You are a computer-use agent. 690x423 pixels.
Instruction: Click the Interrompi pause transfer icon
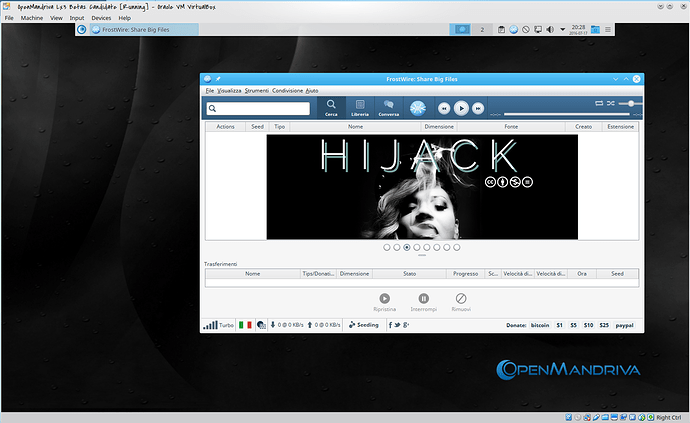point(423,298)
